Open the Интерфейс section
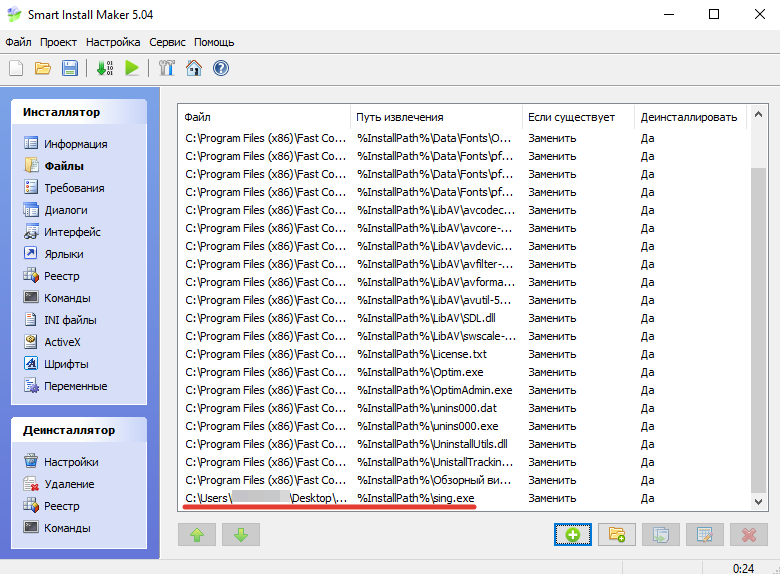 click(x=62, y=232)
